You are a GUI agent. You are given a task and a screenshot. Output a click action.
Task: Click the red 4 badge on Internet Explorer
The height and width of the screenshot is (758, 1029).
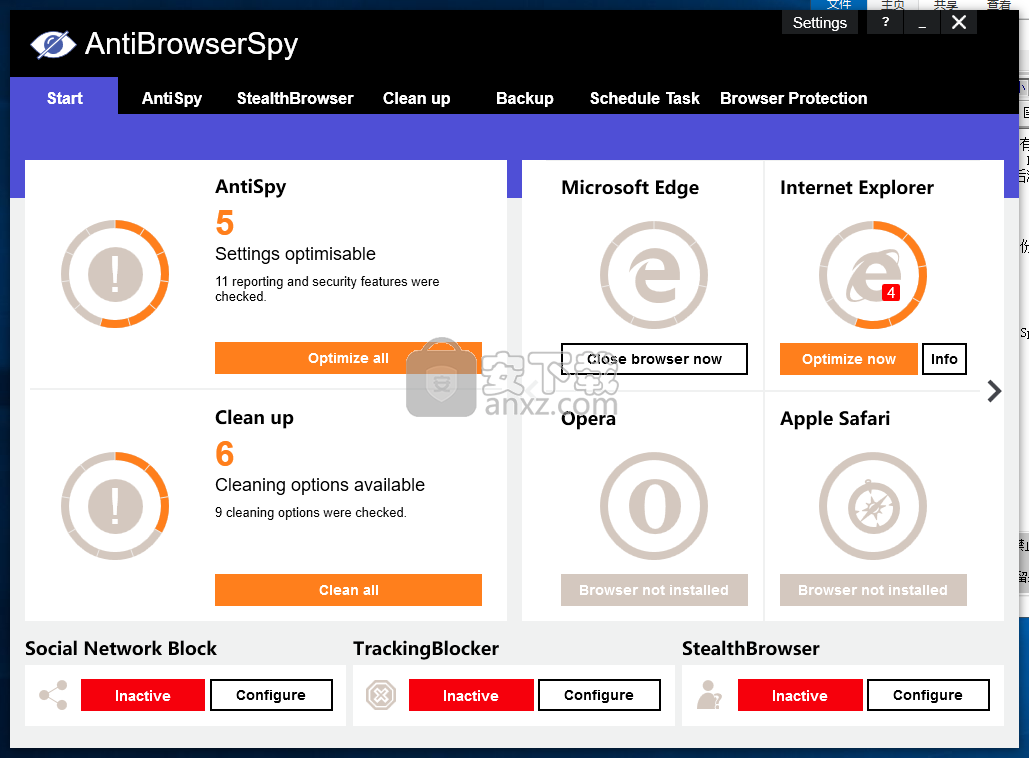pos(891,293)
